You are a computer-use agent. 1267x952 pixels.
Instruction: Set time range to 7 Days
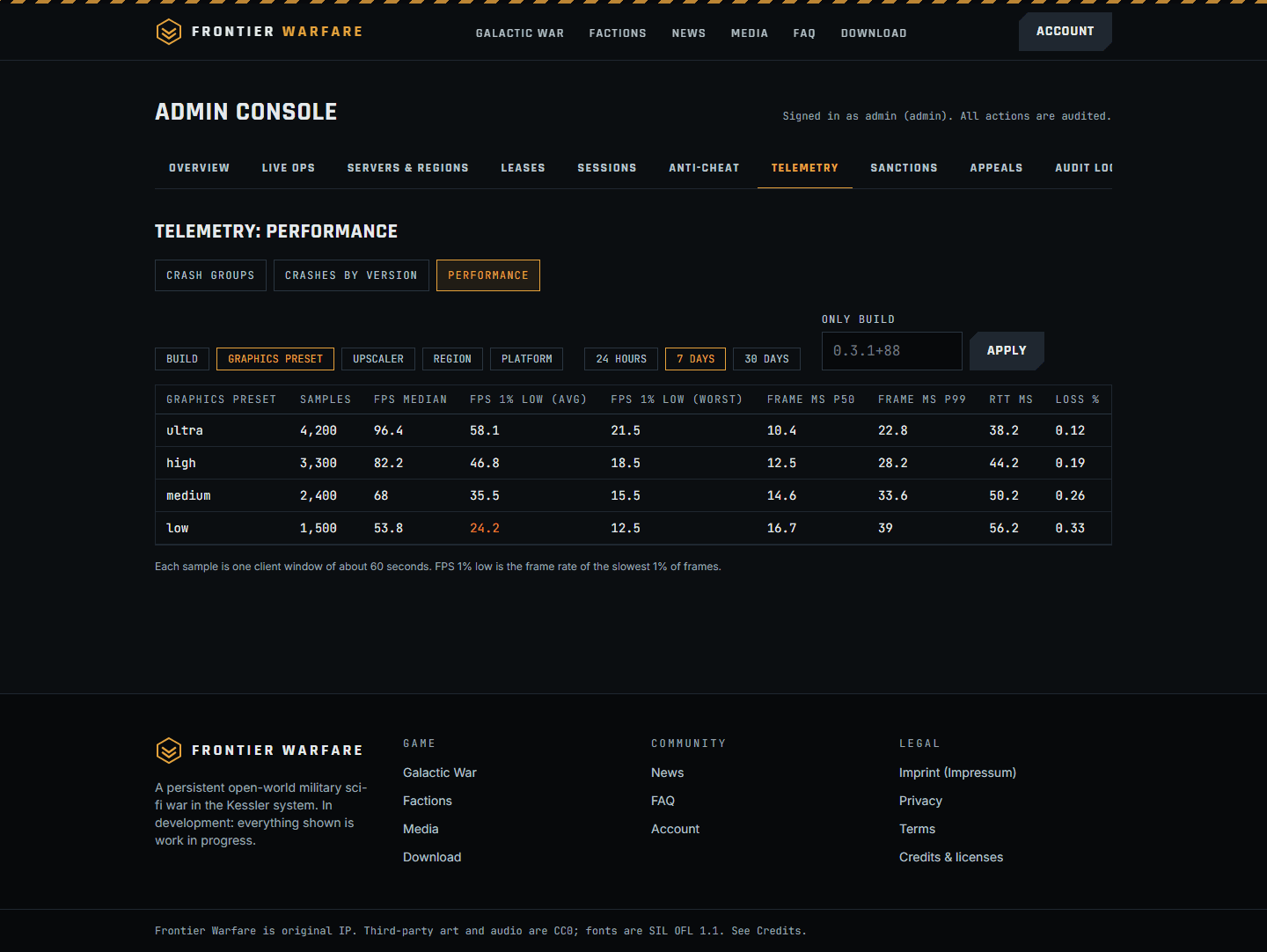tap(696, 359)
